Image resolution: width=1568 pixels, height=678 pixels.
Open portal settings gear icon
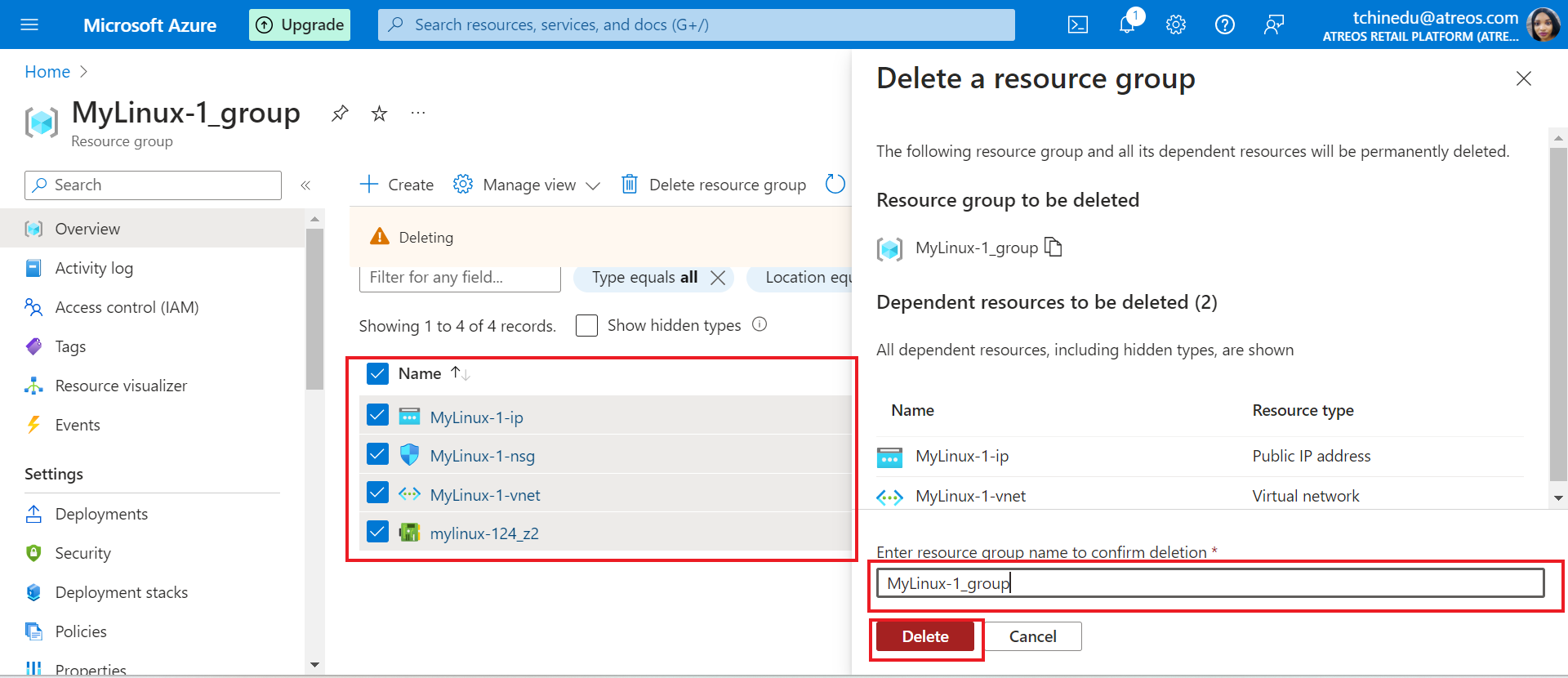[1176, 25]
